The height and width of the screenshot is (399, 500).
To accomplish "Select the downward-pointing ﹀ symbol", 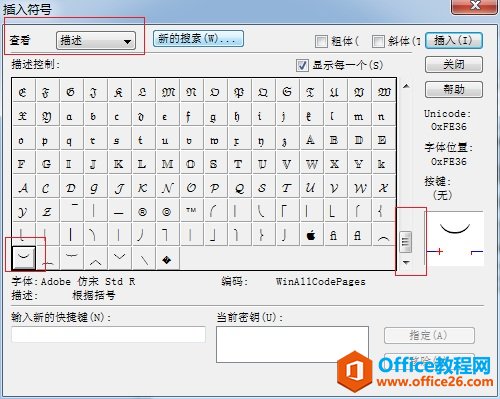I will tap(118, 259).
